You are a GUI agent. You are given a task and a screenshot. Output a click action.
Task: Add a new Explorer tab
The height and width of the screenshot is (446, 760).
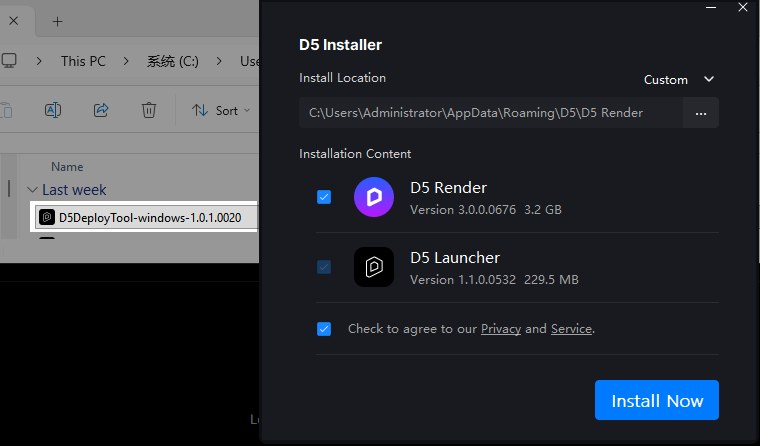tap(58, 21)
